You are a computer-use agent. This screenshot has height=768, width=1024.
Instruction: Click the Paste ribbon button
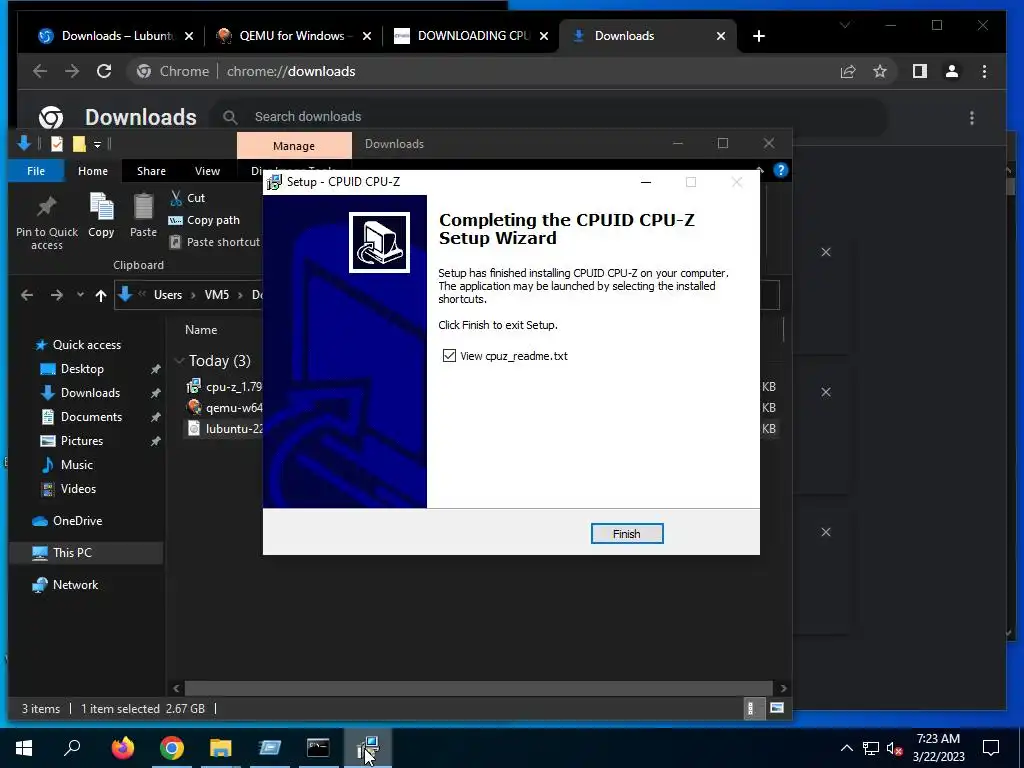click(143, 216)
